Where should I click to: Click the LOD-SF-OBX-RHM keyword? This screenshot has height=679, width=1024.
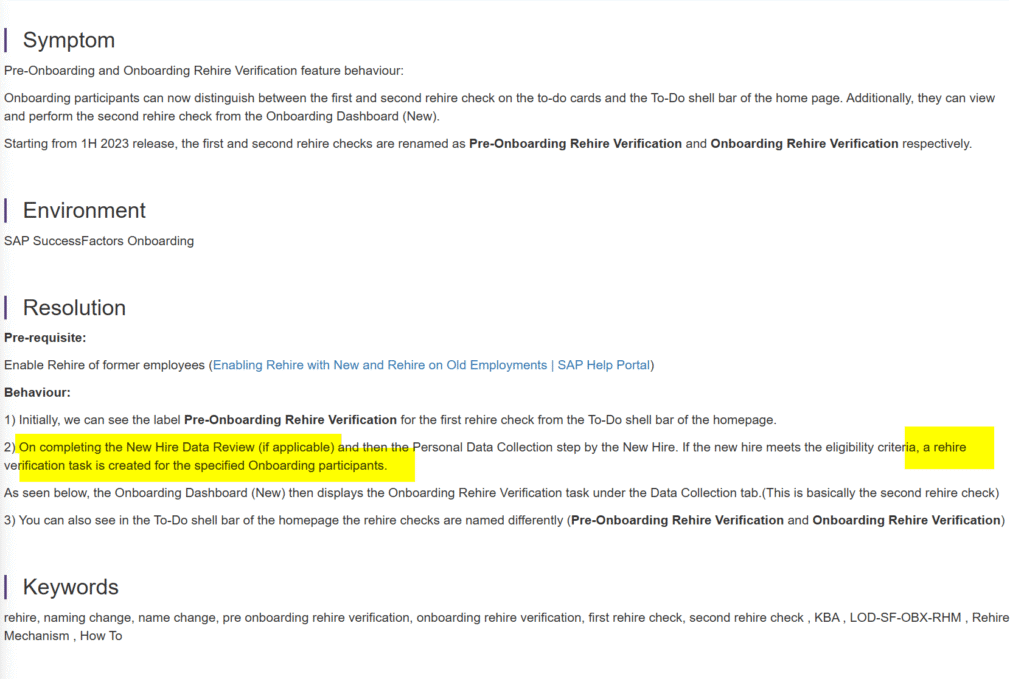click(x=907, y=618)
